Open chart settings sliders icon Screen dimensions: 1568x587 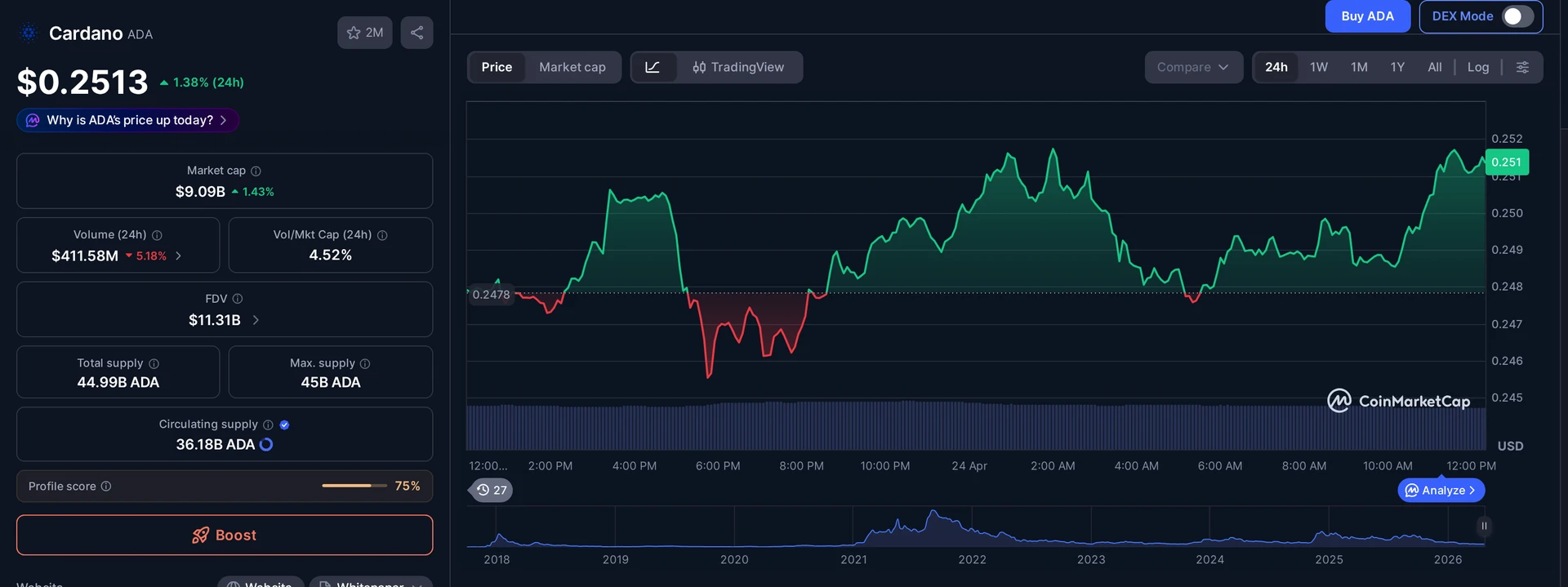[x=1522, y=67]
